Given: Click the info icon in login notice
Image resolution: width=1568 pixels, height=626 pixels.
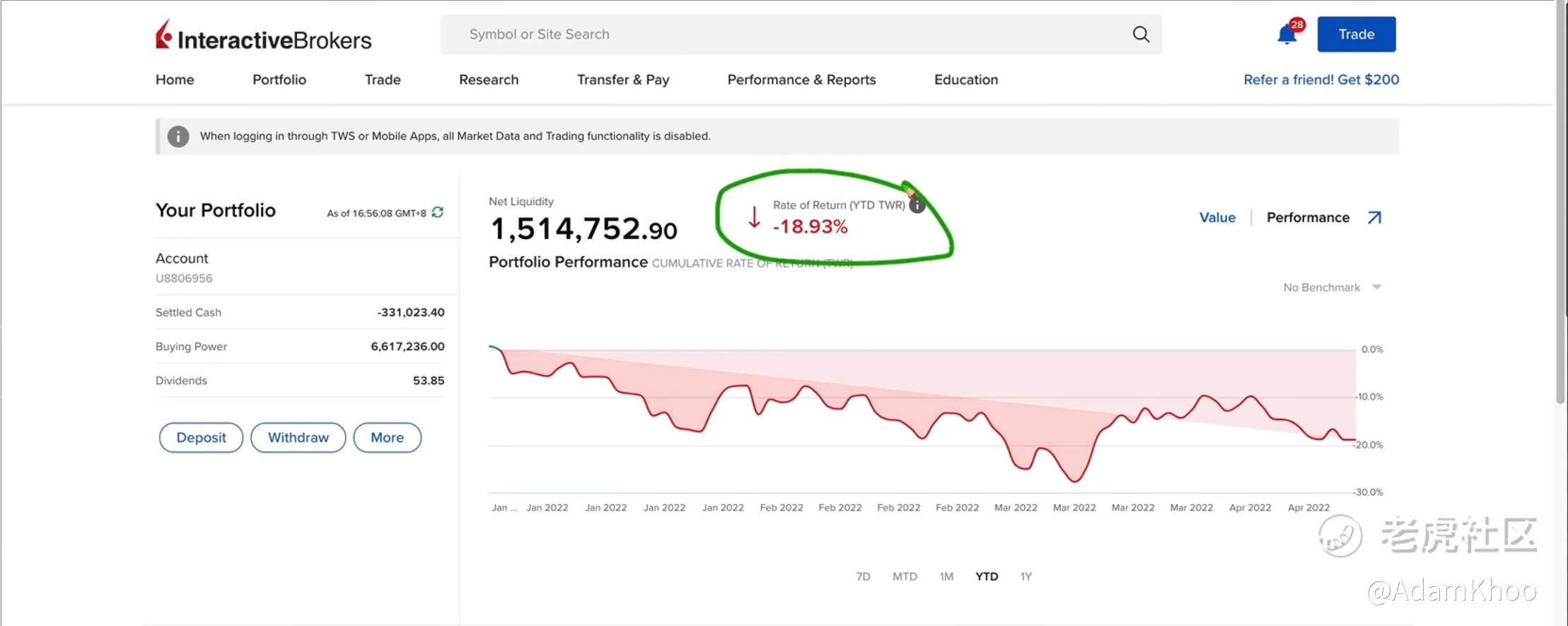Looking at the screenshot, I should (x=178, y=136).
